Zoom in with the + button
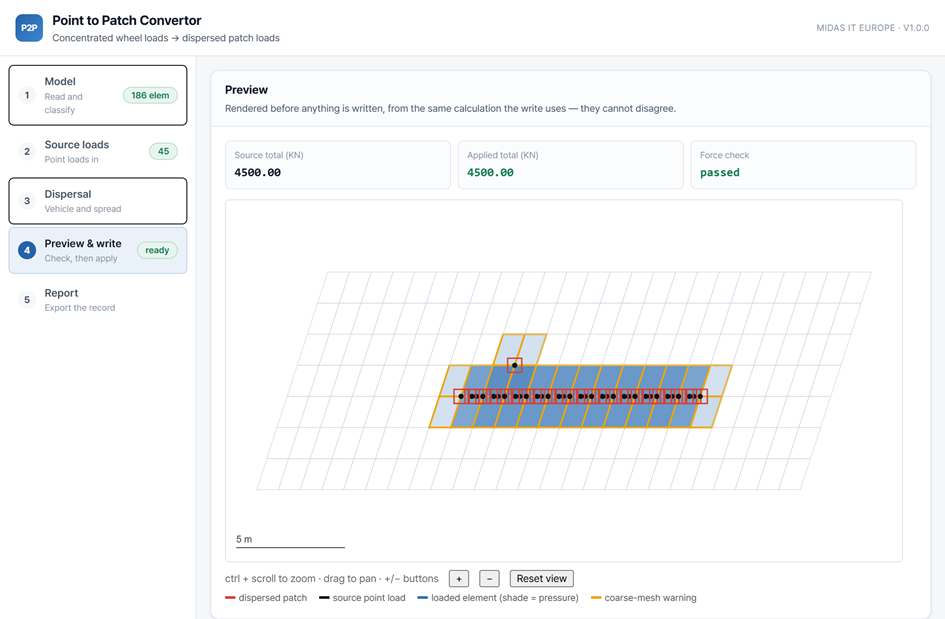This screenshot has height=619, width=945. click(x=459, y=579)
